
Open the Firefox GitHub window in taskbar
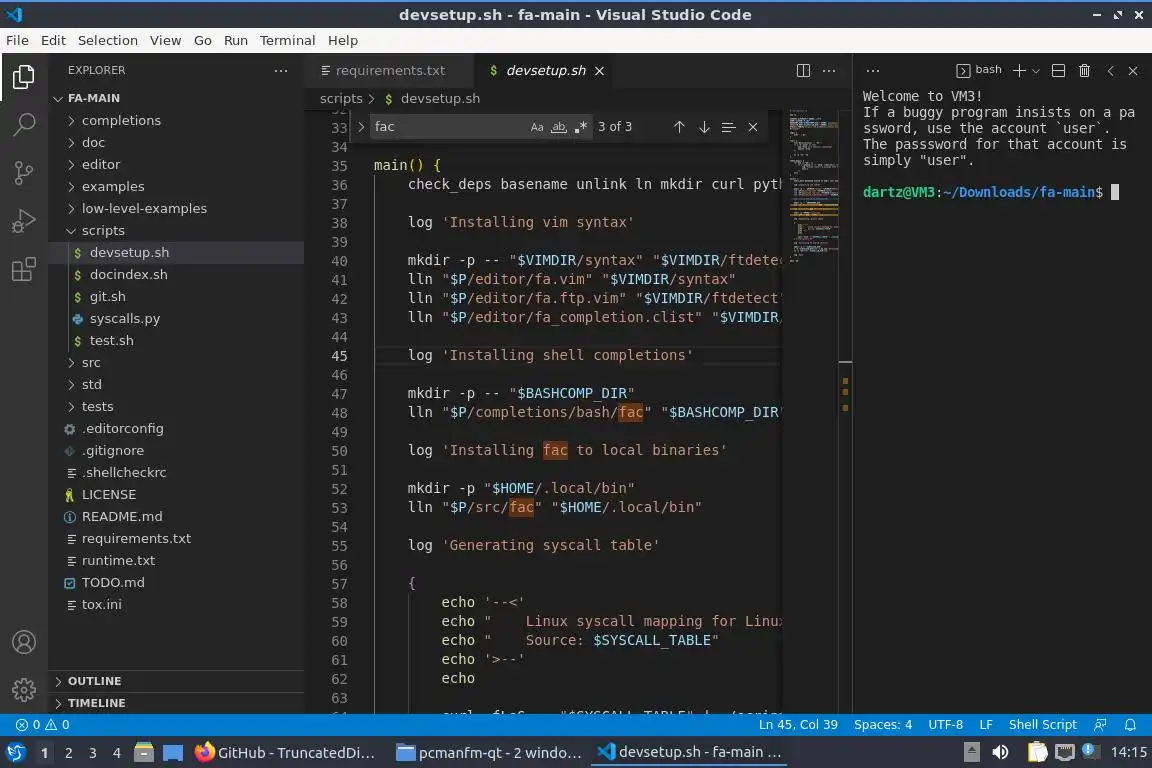point(286,752)
